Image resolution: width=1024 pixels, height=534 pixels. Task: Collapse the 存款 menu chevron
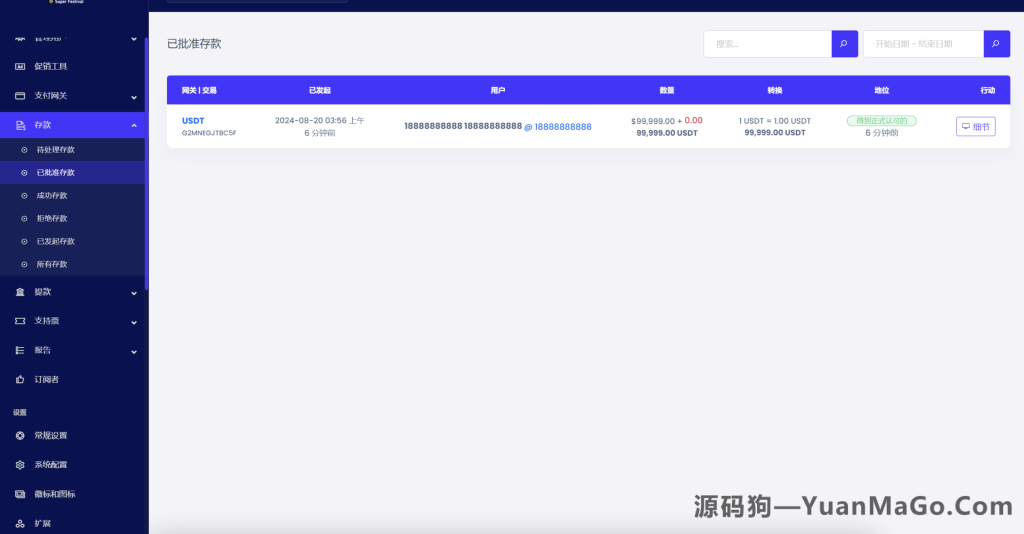click(x=134, y=125)
